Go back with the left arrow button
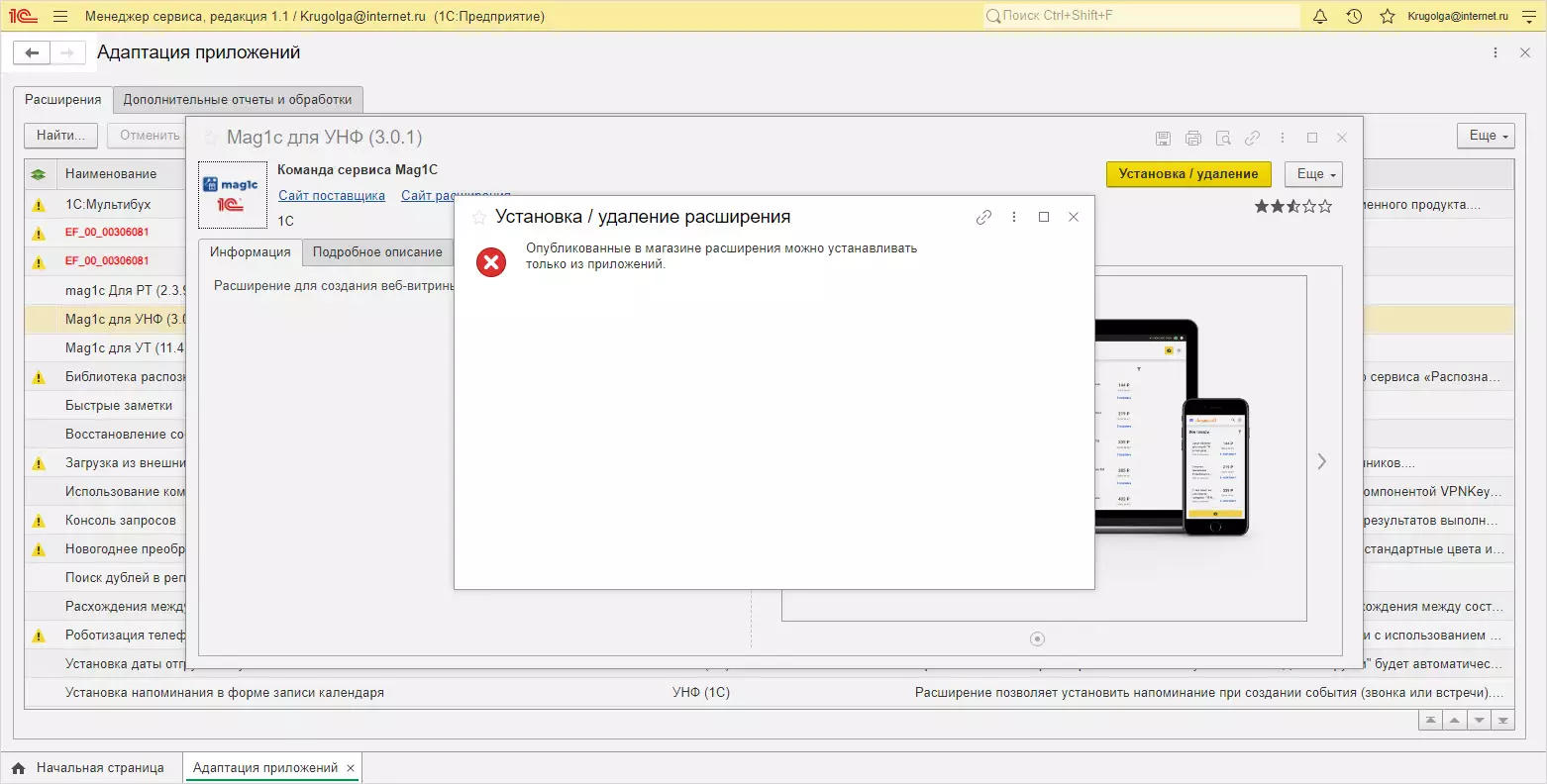Screen dimensions: 1547x784 tap(32, 52)
